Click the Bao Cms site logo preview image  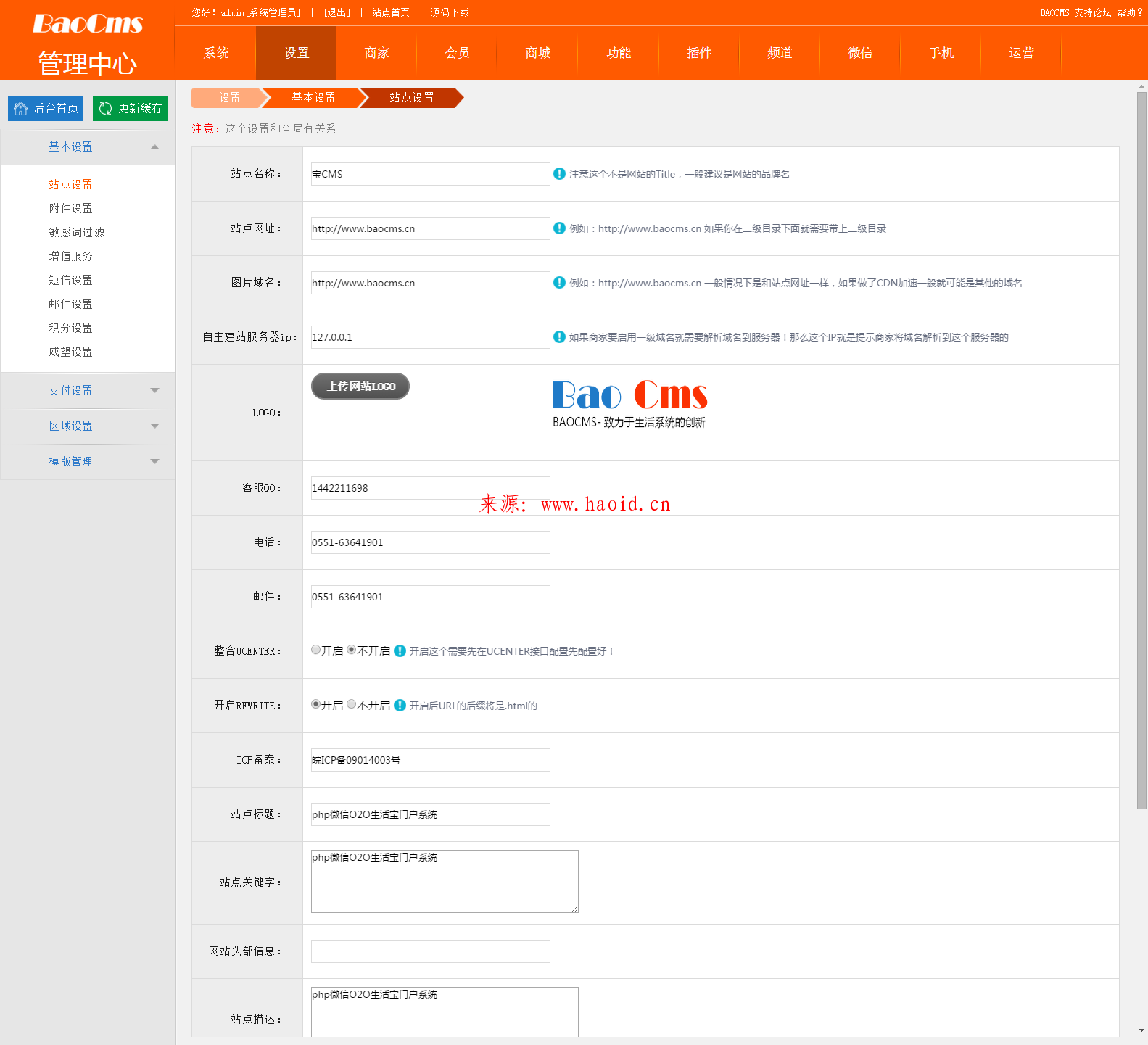click(629, 404)
